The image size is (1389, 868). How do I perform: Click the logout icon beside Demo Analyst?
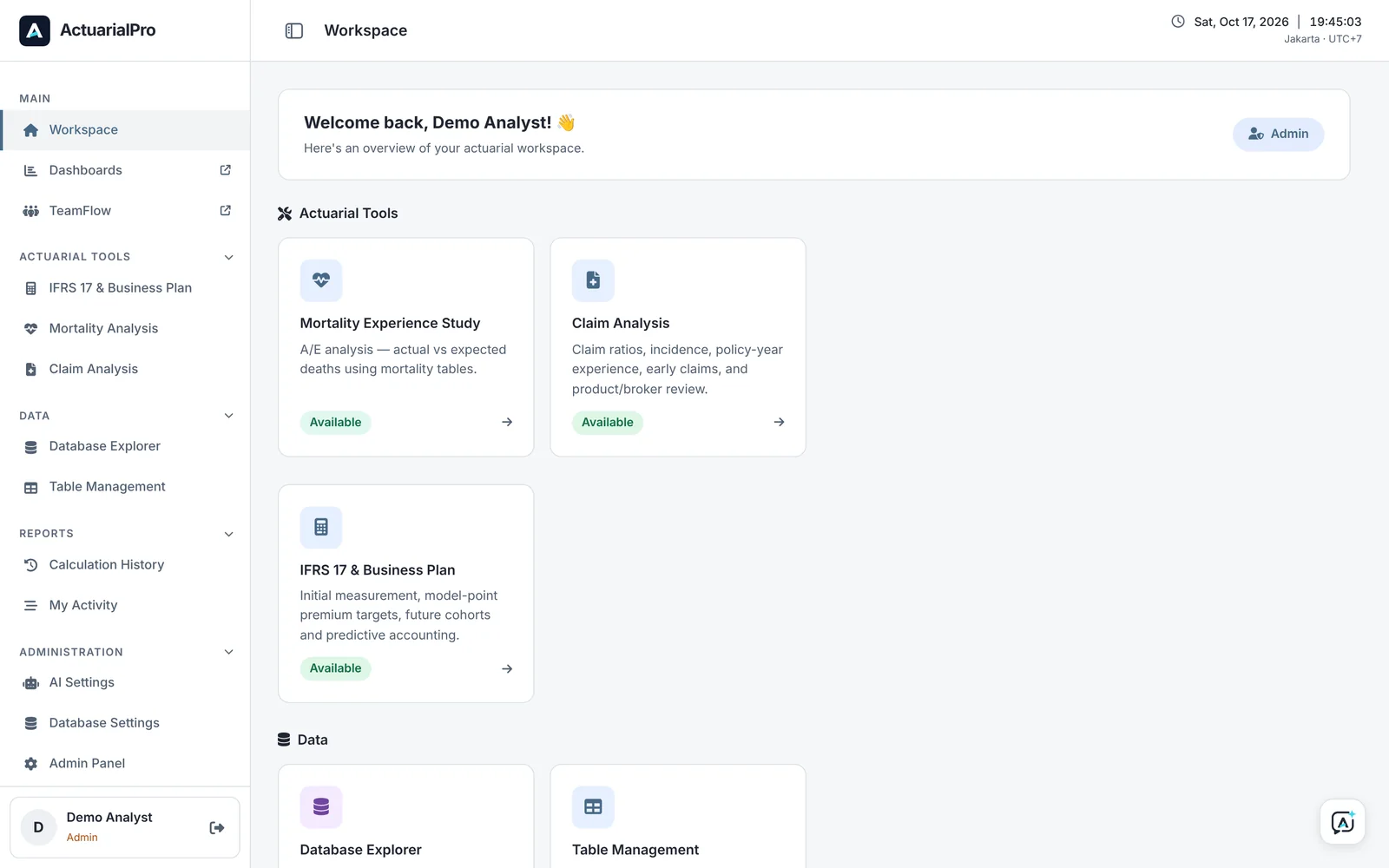click(217, 828)
